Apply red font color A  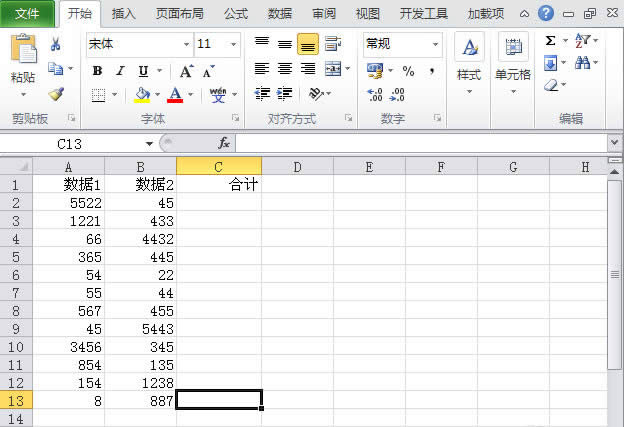(175, 95)
